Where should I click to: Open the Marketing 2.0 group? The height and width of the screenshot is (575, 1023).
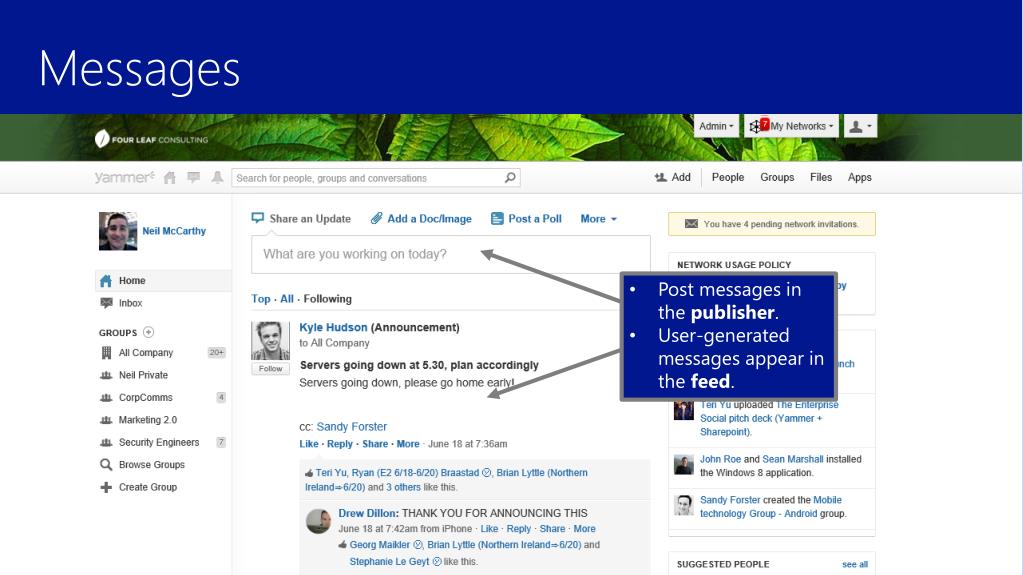point(147,420)
